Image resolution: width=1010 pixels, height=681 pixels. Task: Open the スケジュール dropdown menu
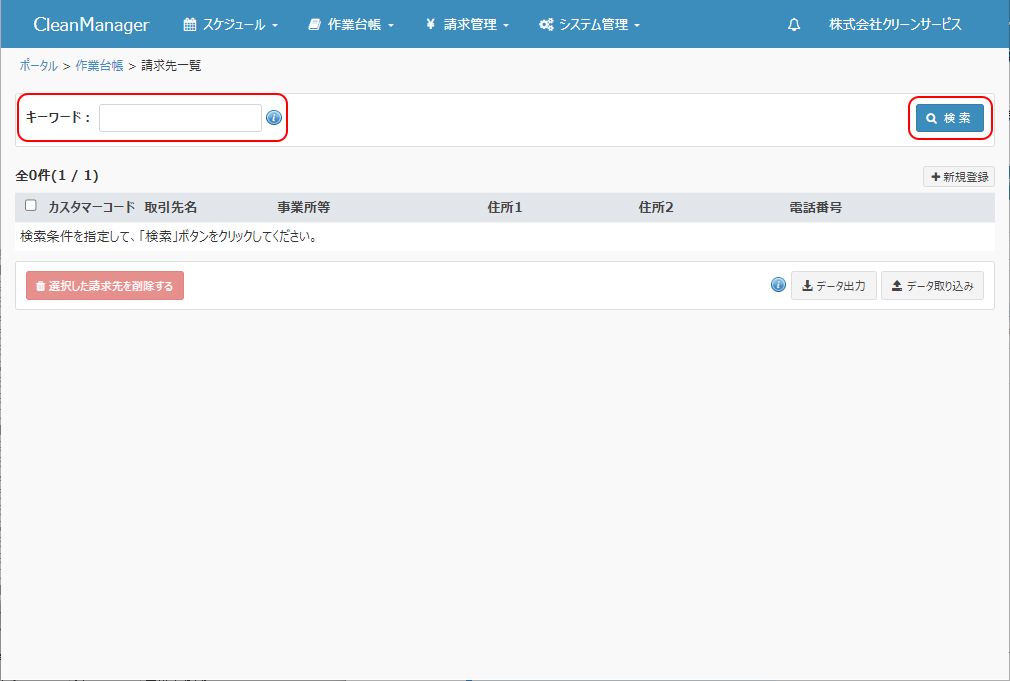pyautogui.click(x=230, y=25)
